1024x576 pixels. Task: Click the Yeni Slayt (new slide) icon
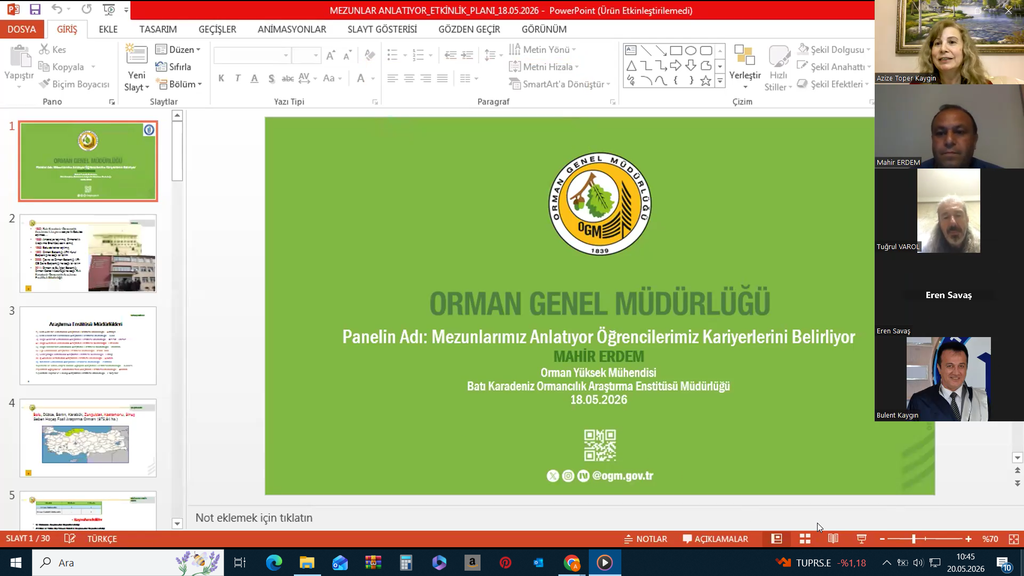136,57
